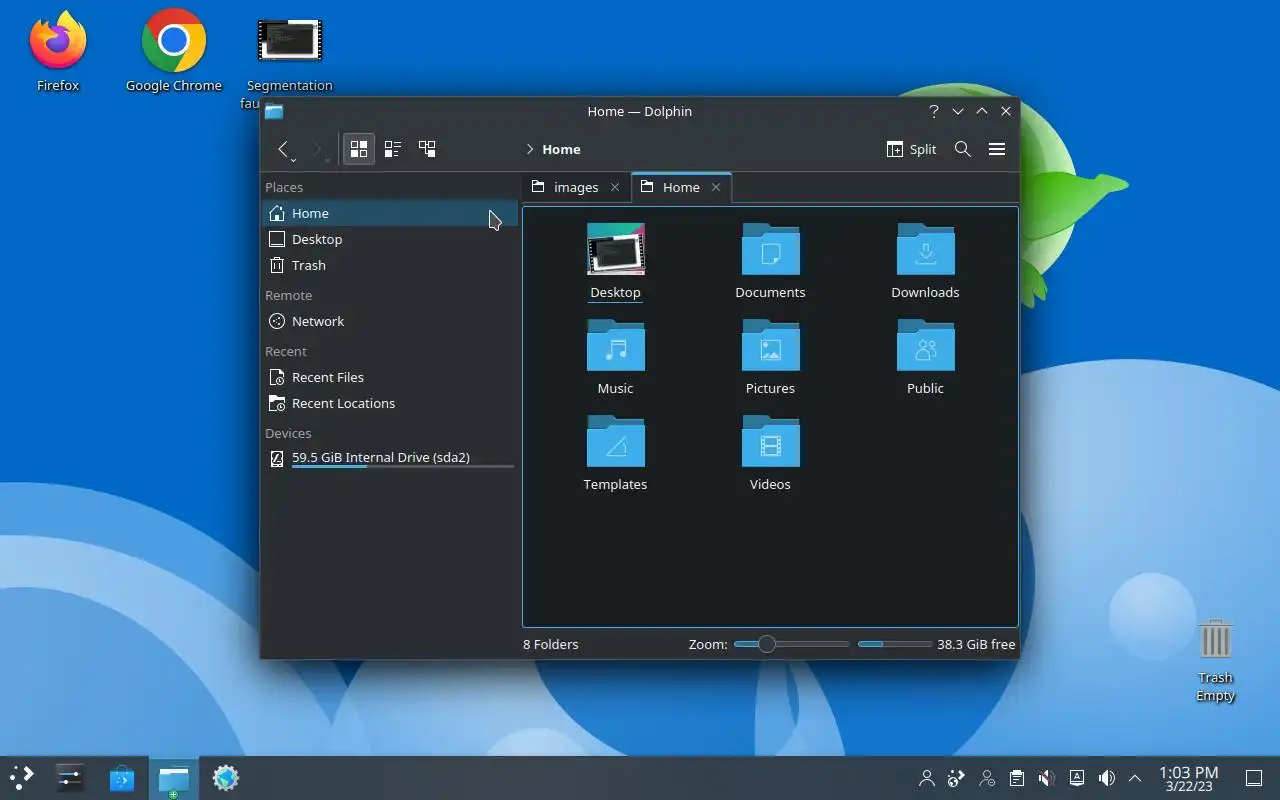Click the Zoom slider handle

tap(767, 644)
